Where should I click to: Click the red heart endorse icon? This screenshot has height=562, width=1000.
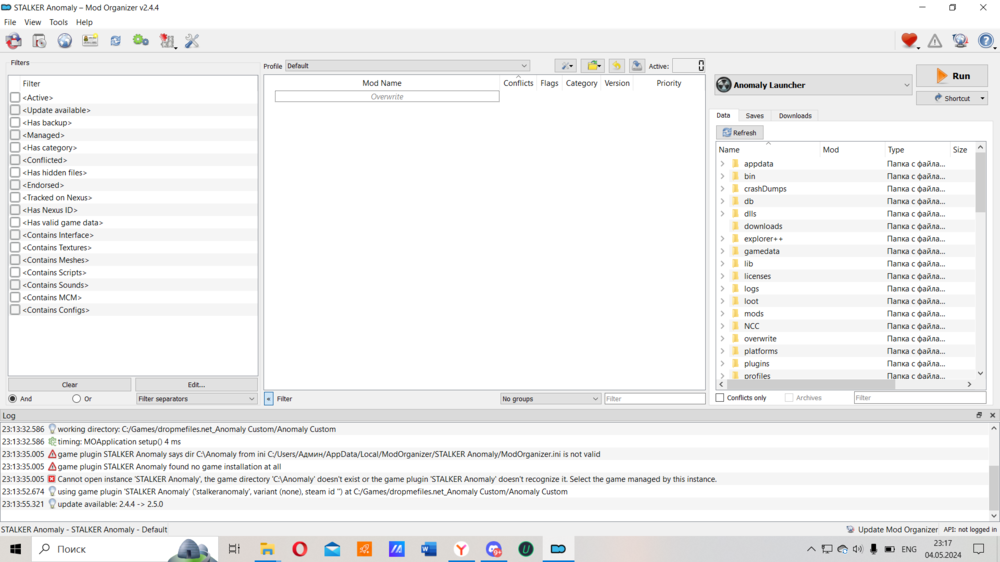click(908, 41)
